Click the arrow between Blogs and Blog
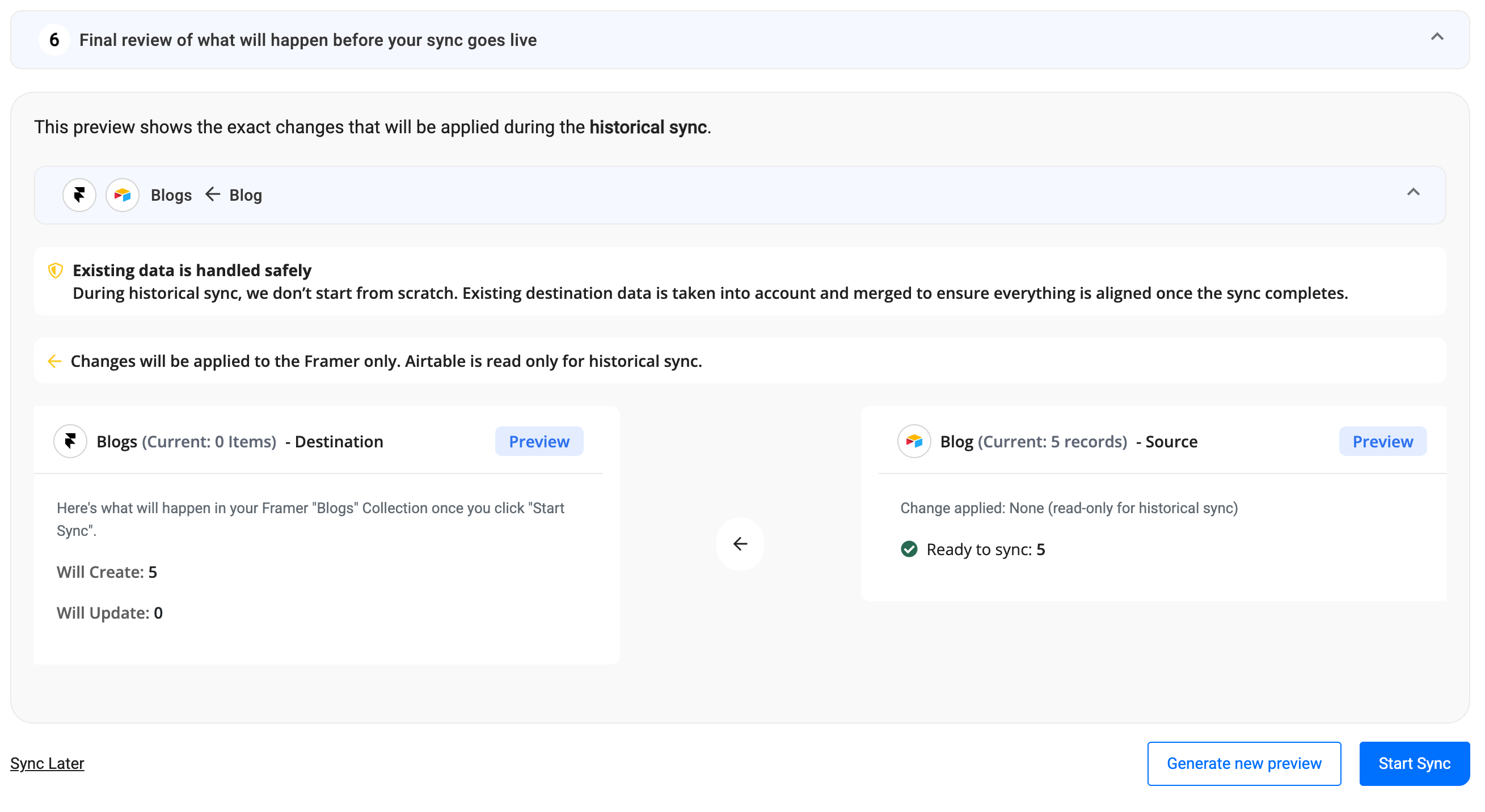Screen dimensions: 1485x812 pos(213,194)
